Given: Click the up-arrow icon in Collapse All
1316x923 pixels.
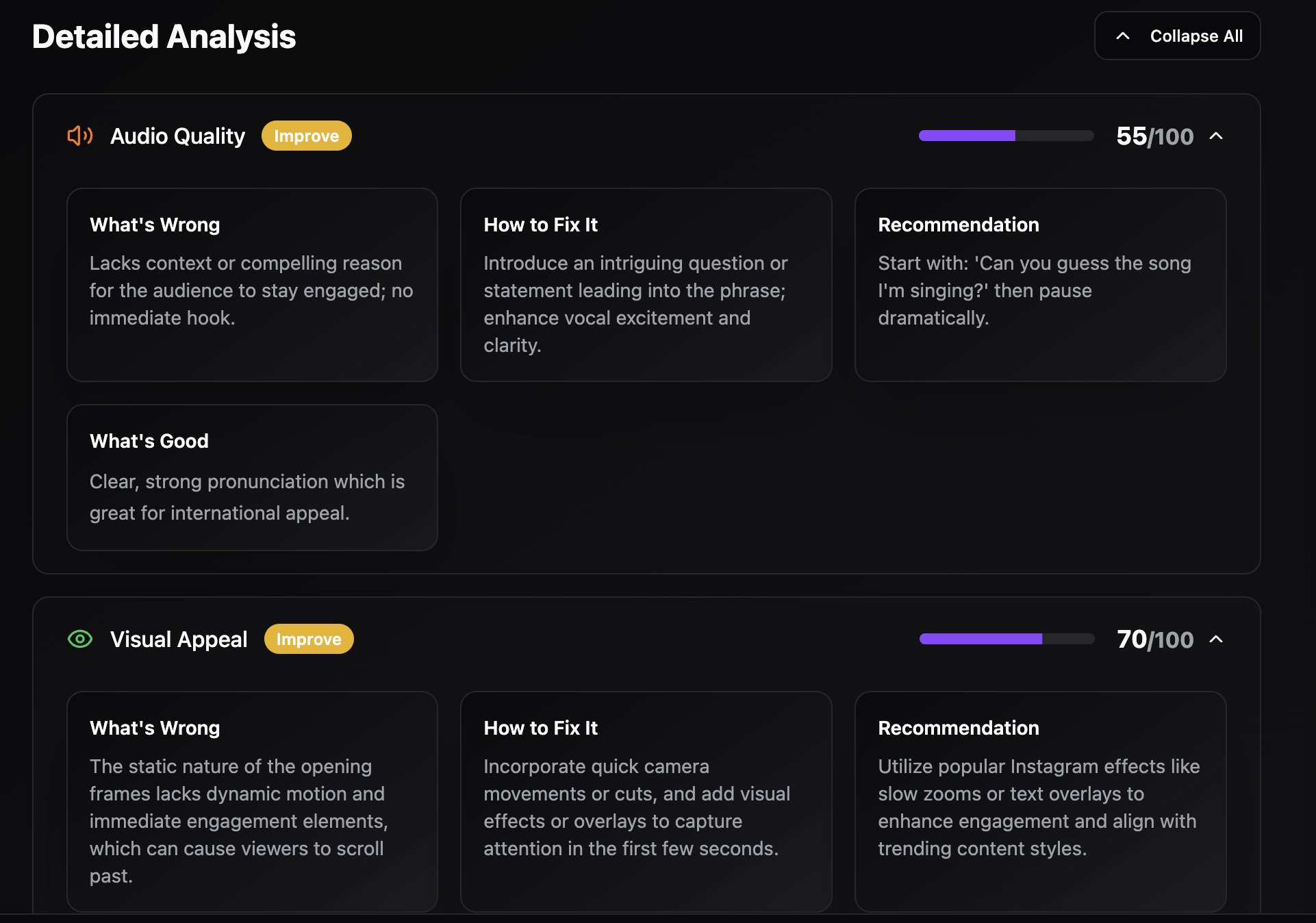Looking at the screenshot, I should point(1123,36).
